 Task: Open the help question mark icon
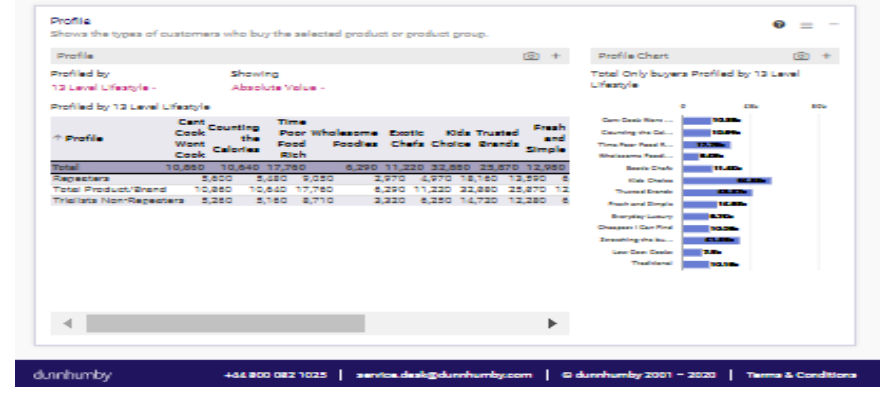point(779,24)
